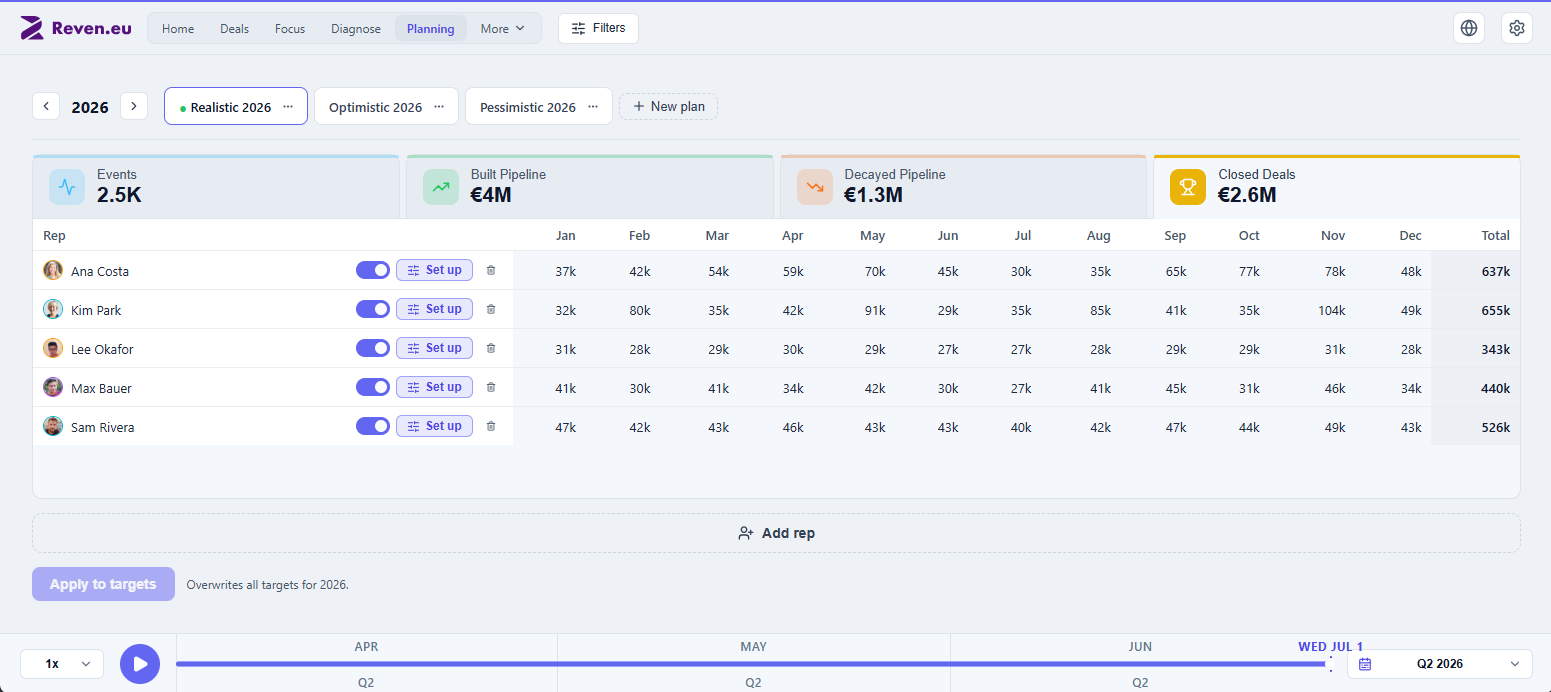Click the Events pulse icon

click(67, 187)
